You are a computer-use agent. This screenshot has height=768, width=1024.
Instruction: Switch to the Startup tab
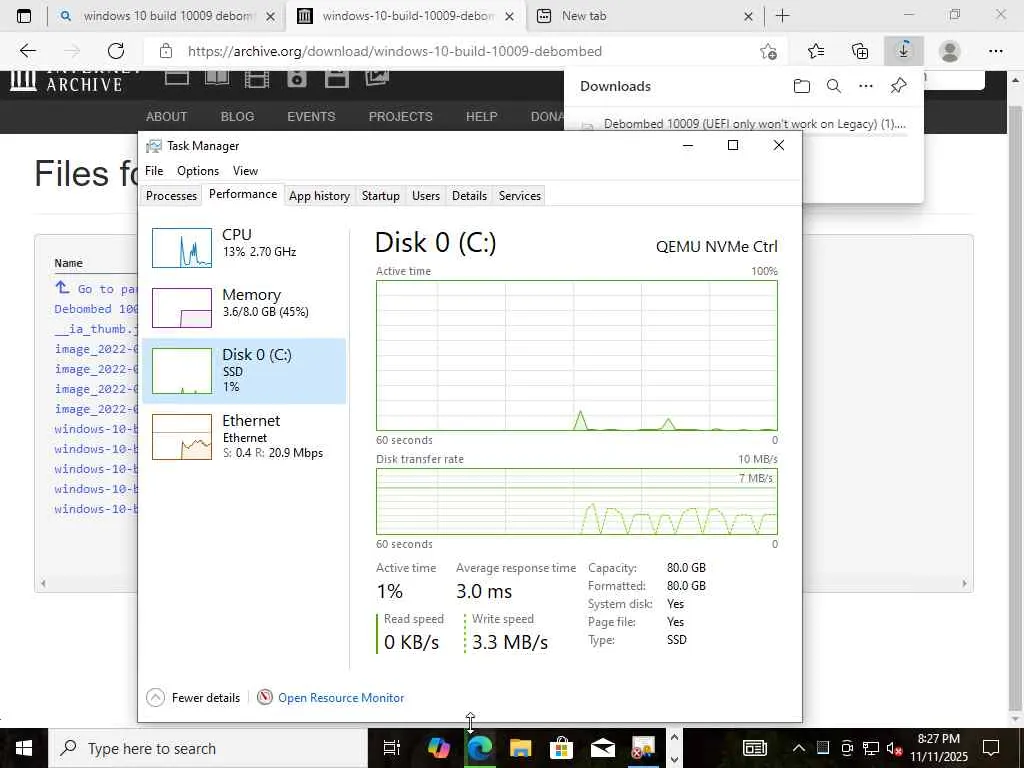pyautogui.click(x=381, y=195)
